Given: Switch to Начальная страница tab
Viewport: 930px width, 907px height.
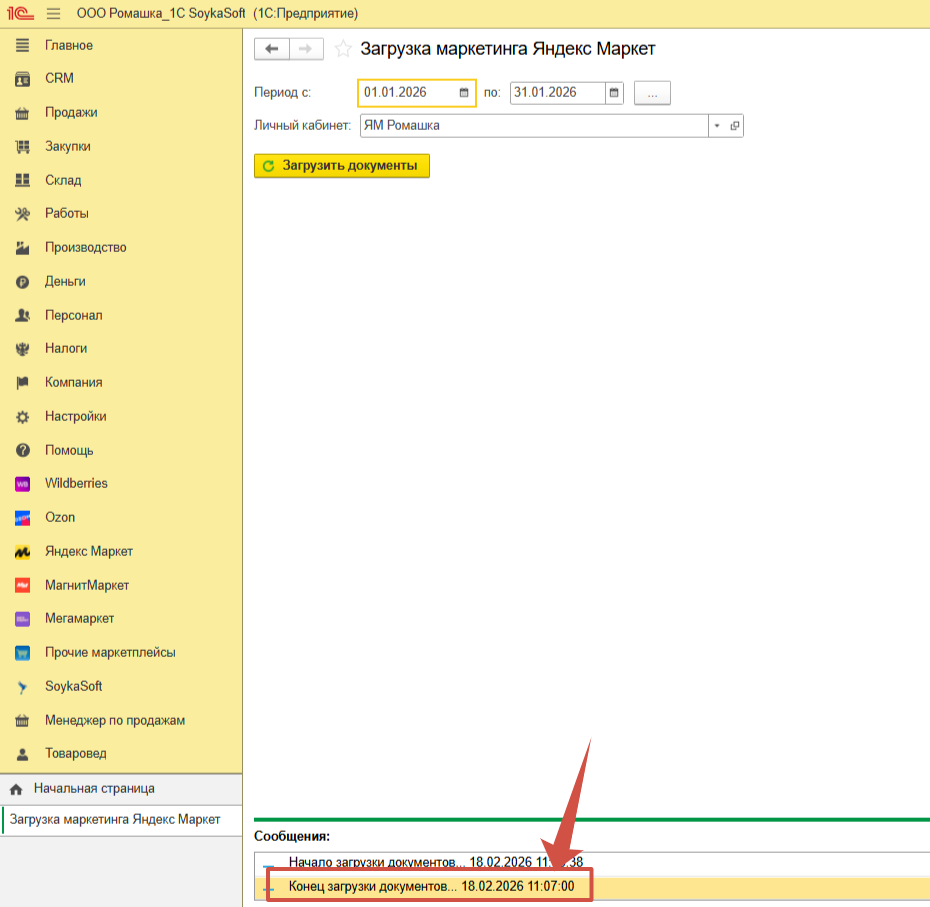Looking at the screenshot, I should (x=94, y=788).
